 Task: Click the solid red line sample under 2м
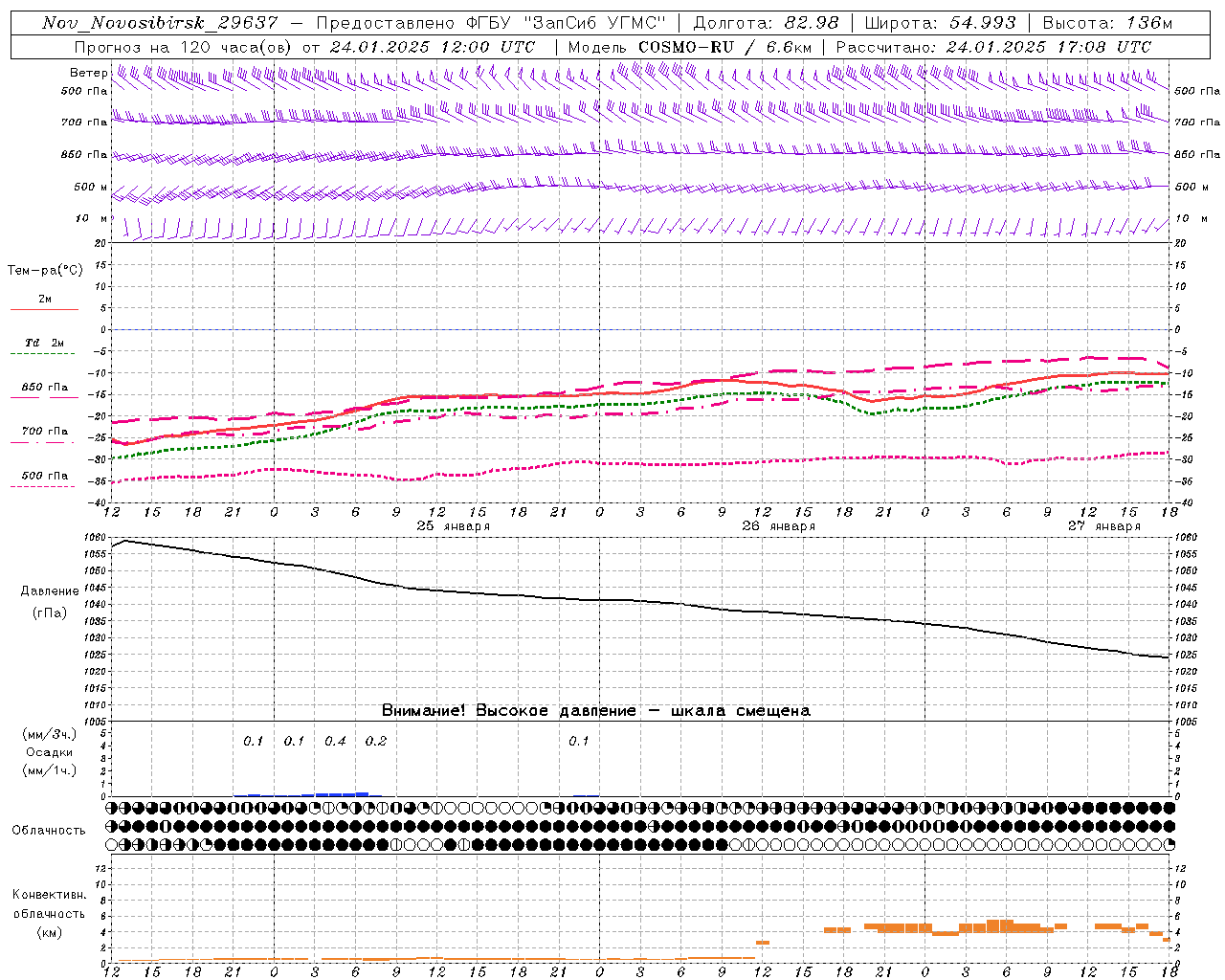click(x=44, y=309)
